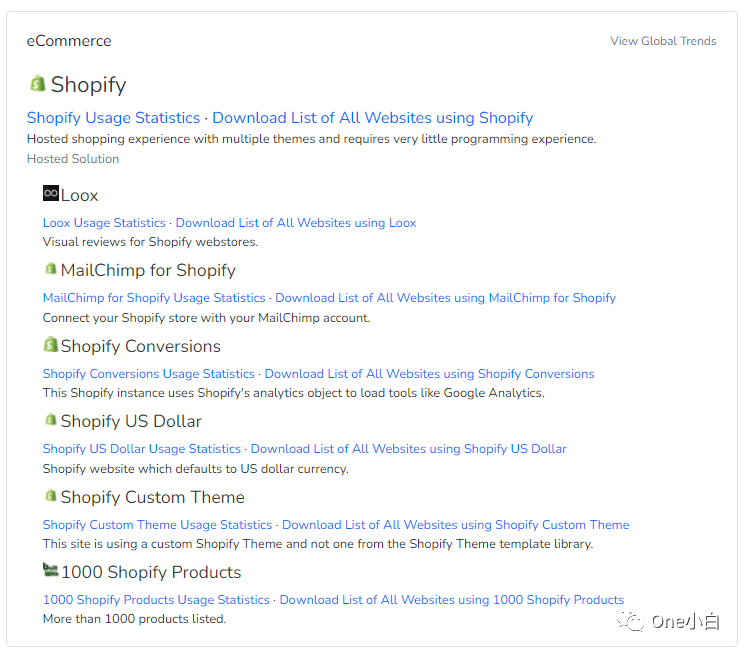Click the Shopify US Dollar icon
The height and width of the screenshot is (653, 744).
51,420
